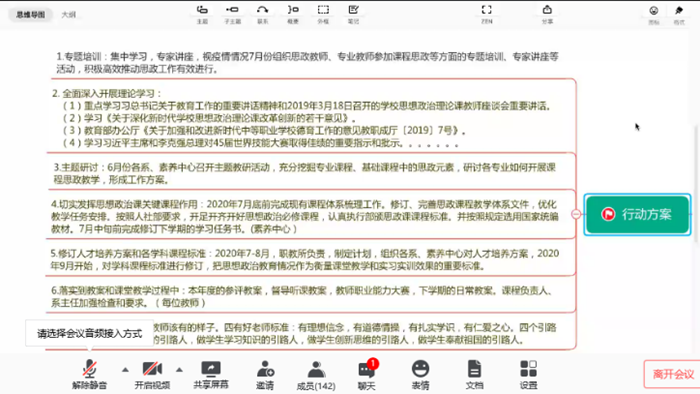Open the 分享 share icon
700x394 pixels.
(547, 14)
